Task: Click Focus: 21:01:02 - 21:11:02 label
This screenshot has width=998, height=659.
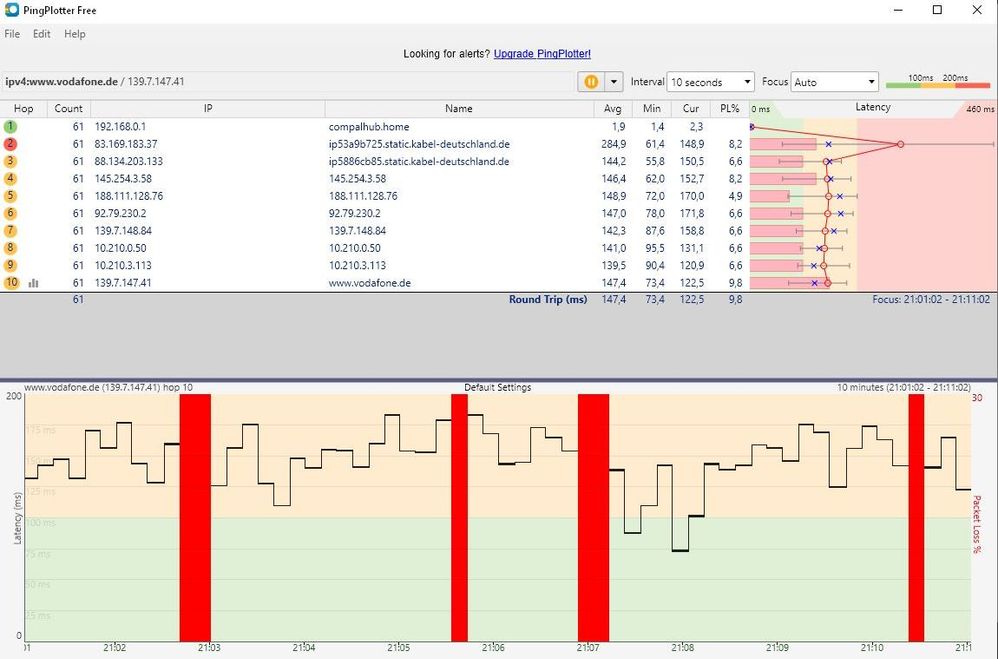Action: pos(931,299)
